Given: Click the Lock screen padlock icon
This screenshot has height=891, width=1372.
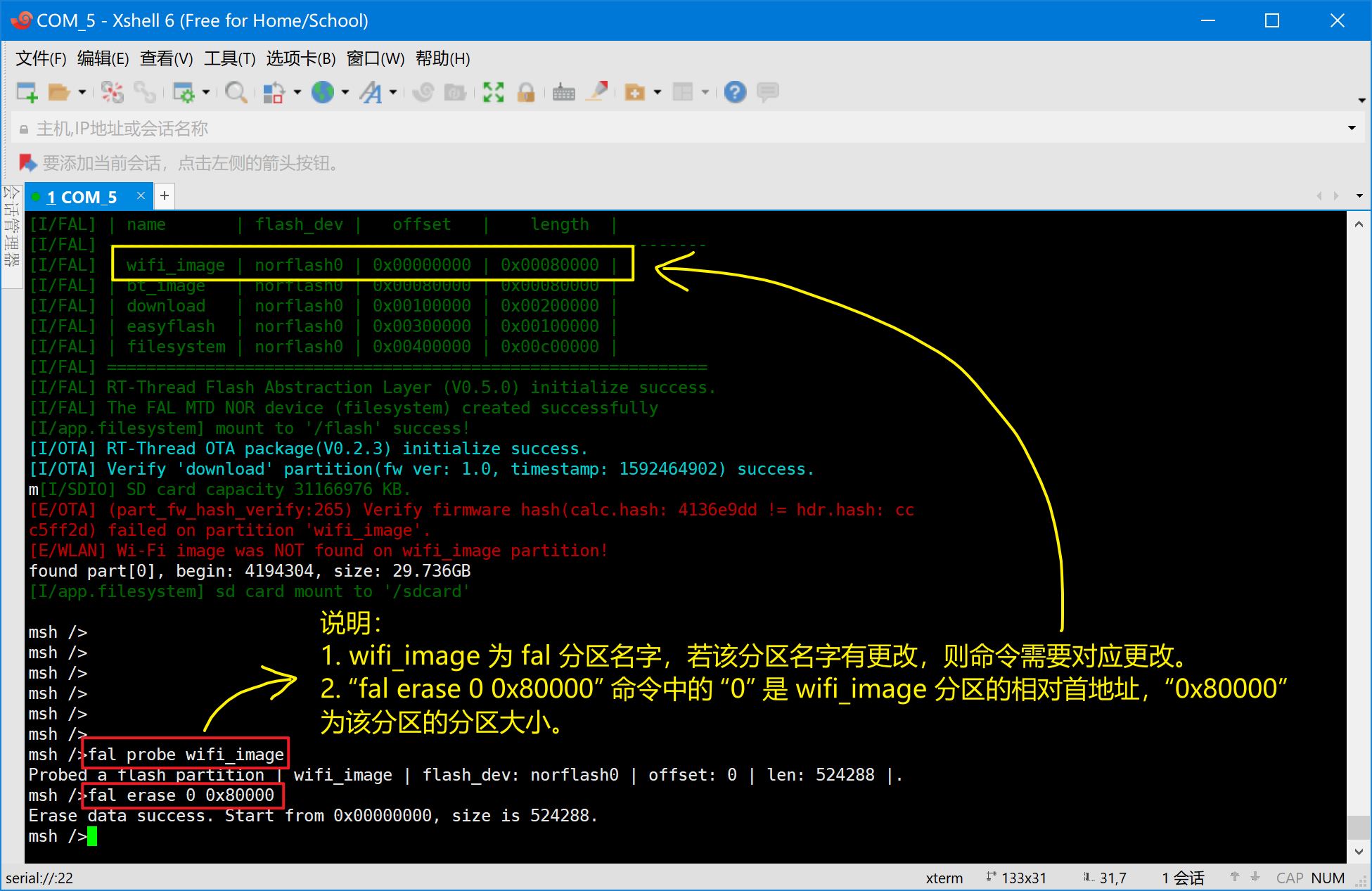Looking at the screenshot, I should pyautogui.click(x=526, y=92).
